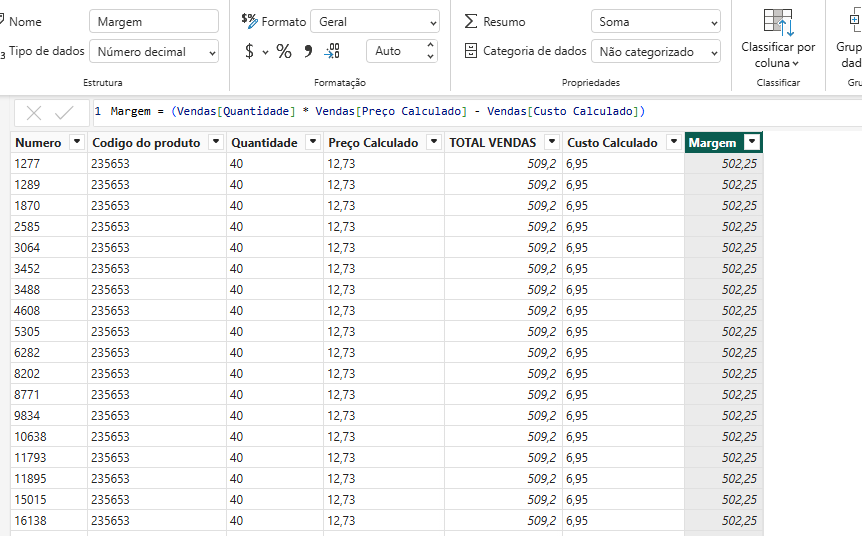Confirm formula with the checkmark icon
The image size is (862, 536).
point(64,113)
